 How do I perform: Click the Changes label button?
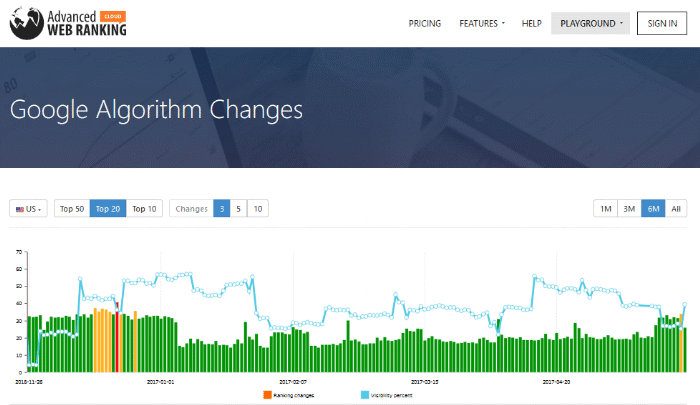192,209
